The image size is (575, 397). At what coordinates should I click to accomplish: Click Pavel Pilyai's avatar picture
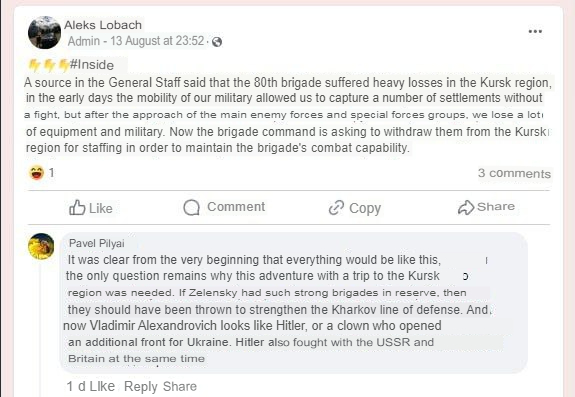(x=41, y=246)
